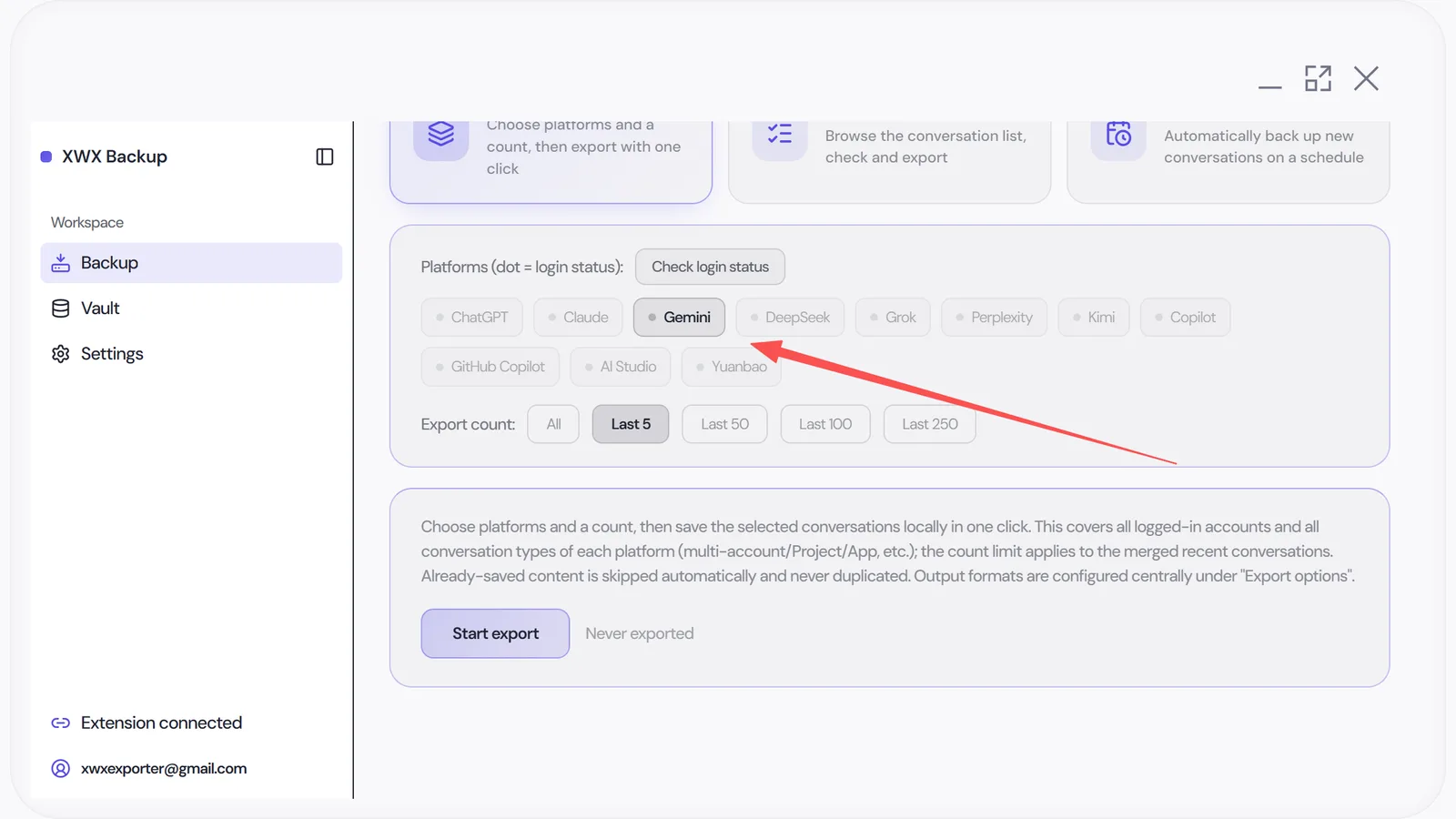Choose the automatic schedule backup card
Viewport: 1456px width, 819px height.
coord(1228,162)
